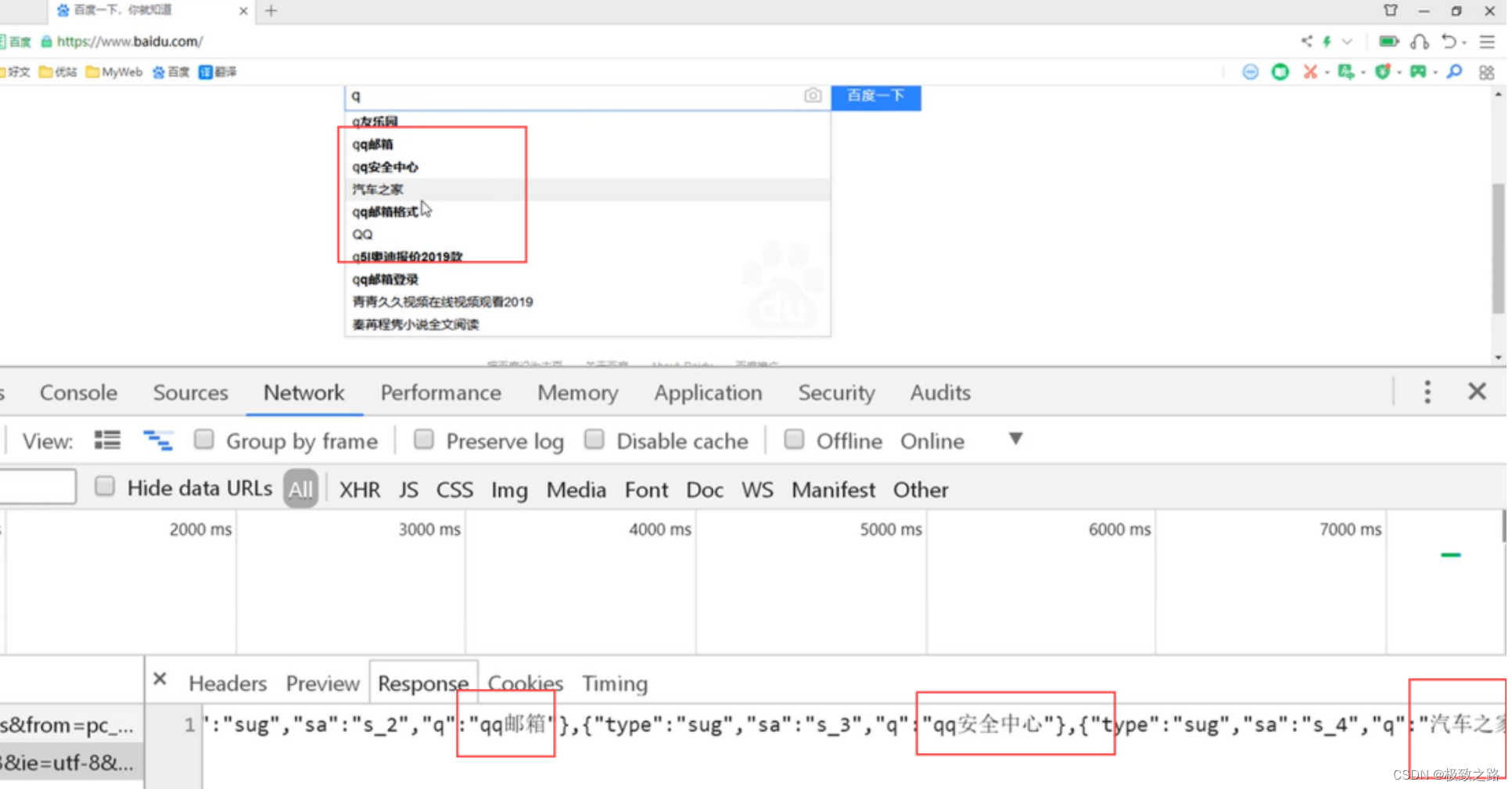Image resolution: width=1512 pixels, height=789 pixels.
Task: Open dropdown beside the shield icon
Action: tap(1399, 74)
